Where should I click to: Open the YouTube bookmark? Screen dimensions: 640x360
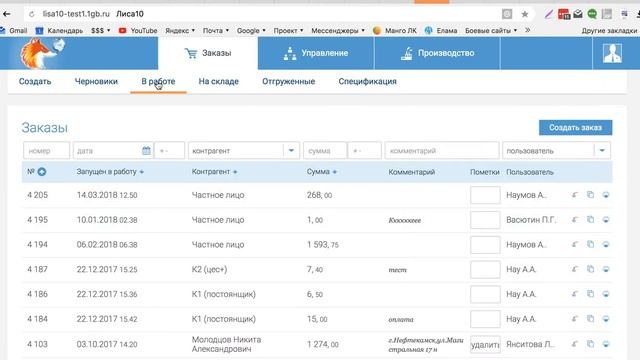[138, 31]
